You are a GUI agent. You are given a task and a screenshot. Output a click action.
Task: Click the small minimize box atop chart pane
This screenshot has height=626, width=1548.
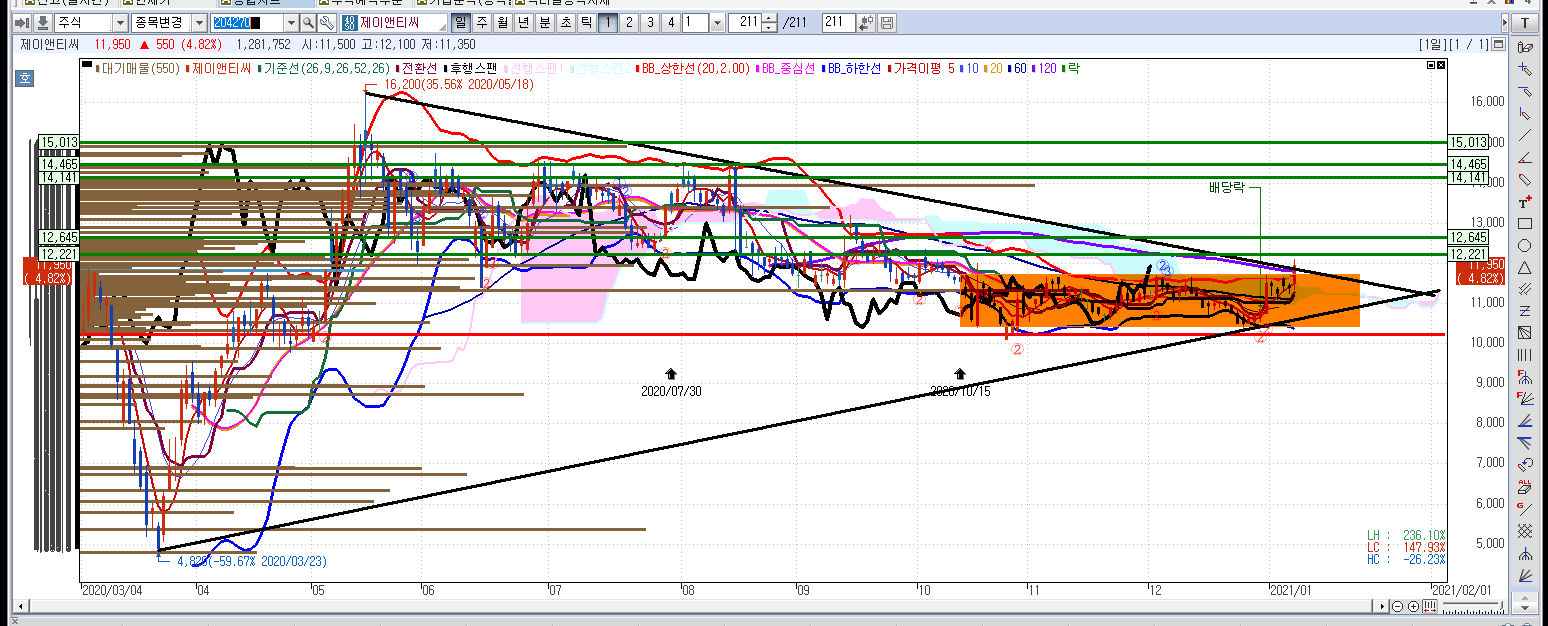click(x=1431, y=64)
